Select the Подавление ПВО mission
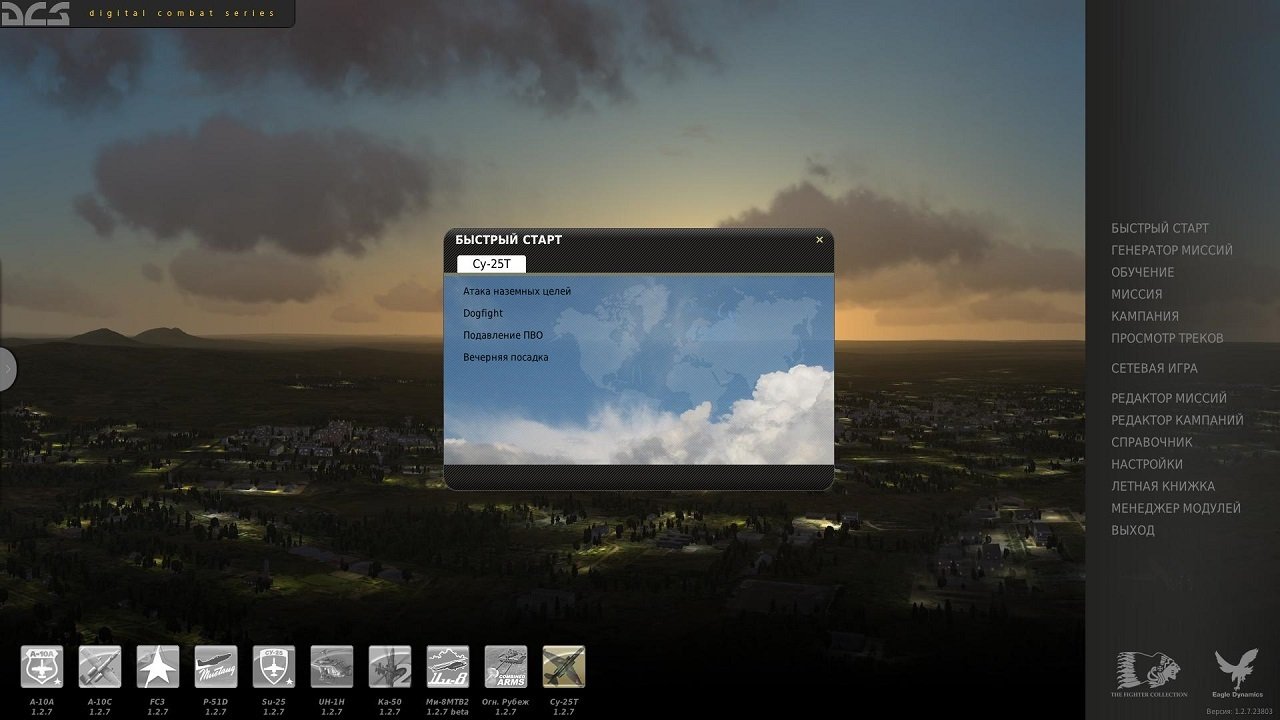The height and width of the screenshot is (720, 1280). pos(503,335)
